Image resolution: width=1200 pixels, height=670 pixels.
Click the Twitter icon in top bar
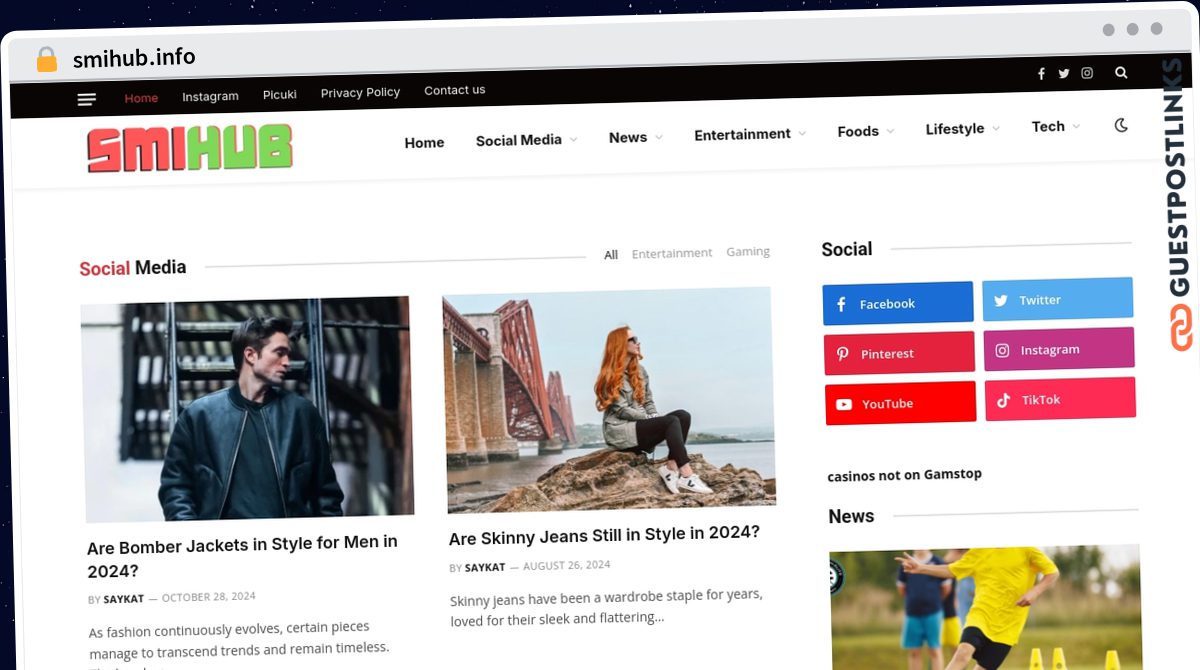point(1064,74)
